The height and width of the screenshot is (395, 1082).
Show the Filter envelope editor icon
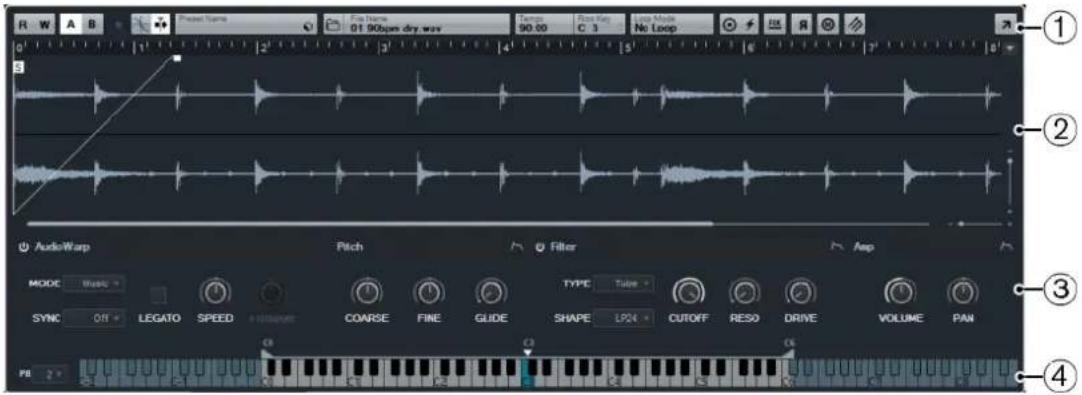(837, 246)
